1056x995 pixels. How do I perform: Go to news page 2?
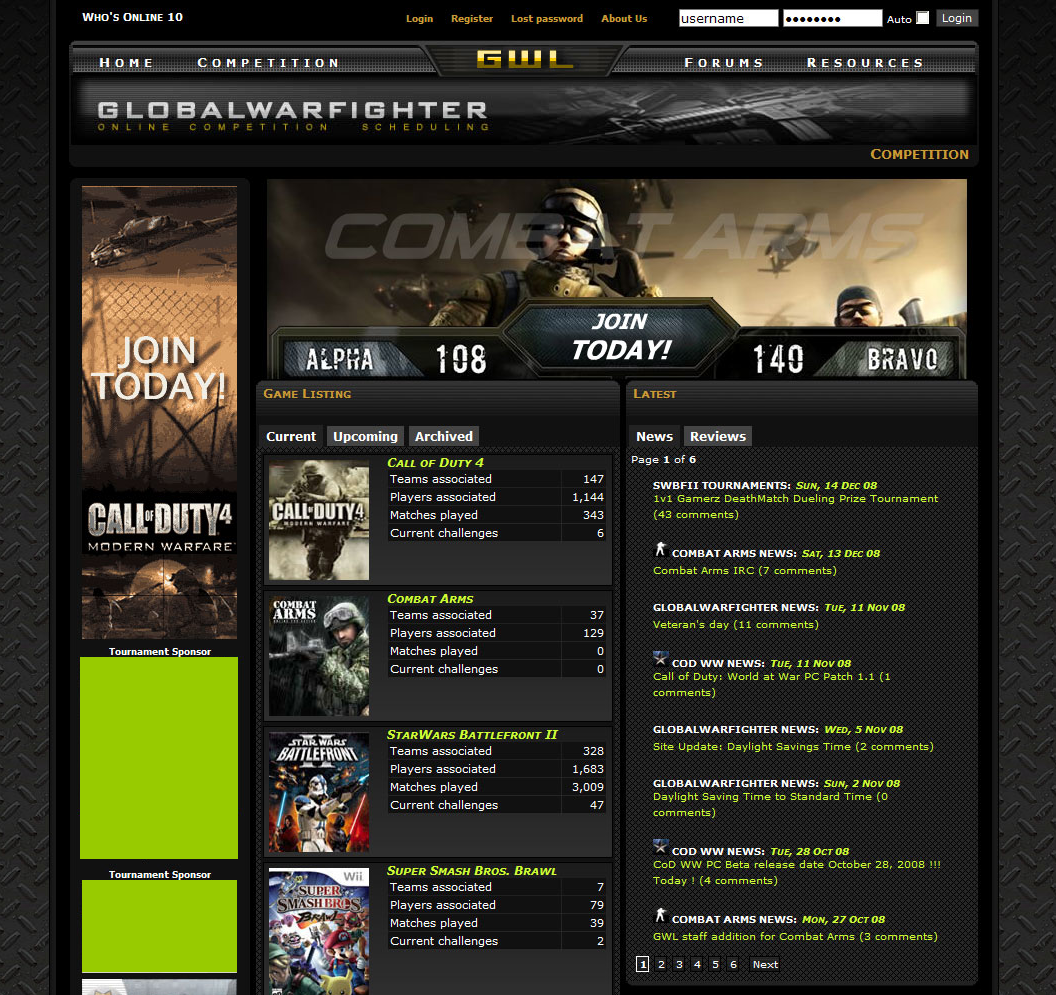[x=661, y=965]
